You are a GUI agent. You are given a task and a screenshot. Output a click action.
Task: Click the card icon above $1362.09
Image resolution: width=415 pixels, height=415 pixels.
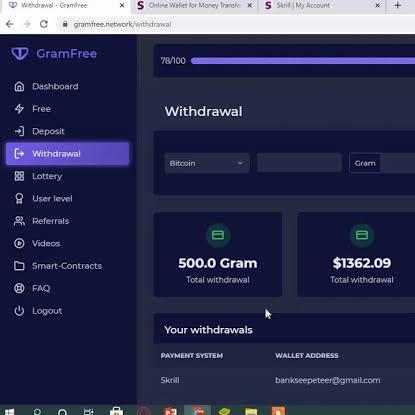[362, 235]
